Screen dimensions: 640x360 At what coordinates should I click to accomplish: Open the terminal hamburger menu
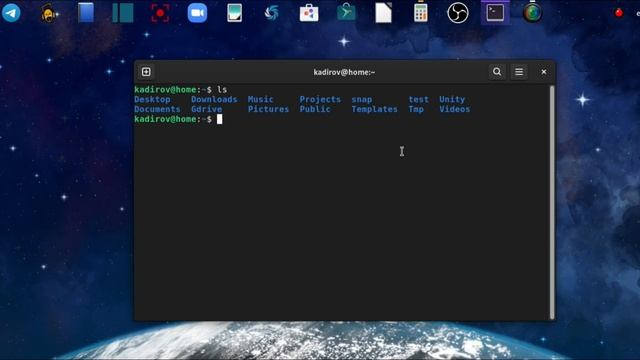coord(519,72)
